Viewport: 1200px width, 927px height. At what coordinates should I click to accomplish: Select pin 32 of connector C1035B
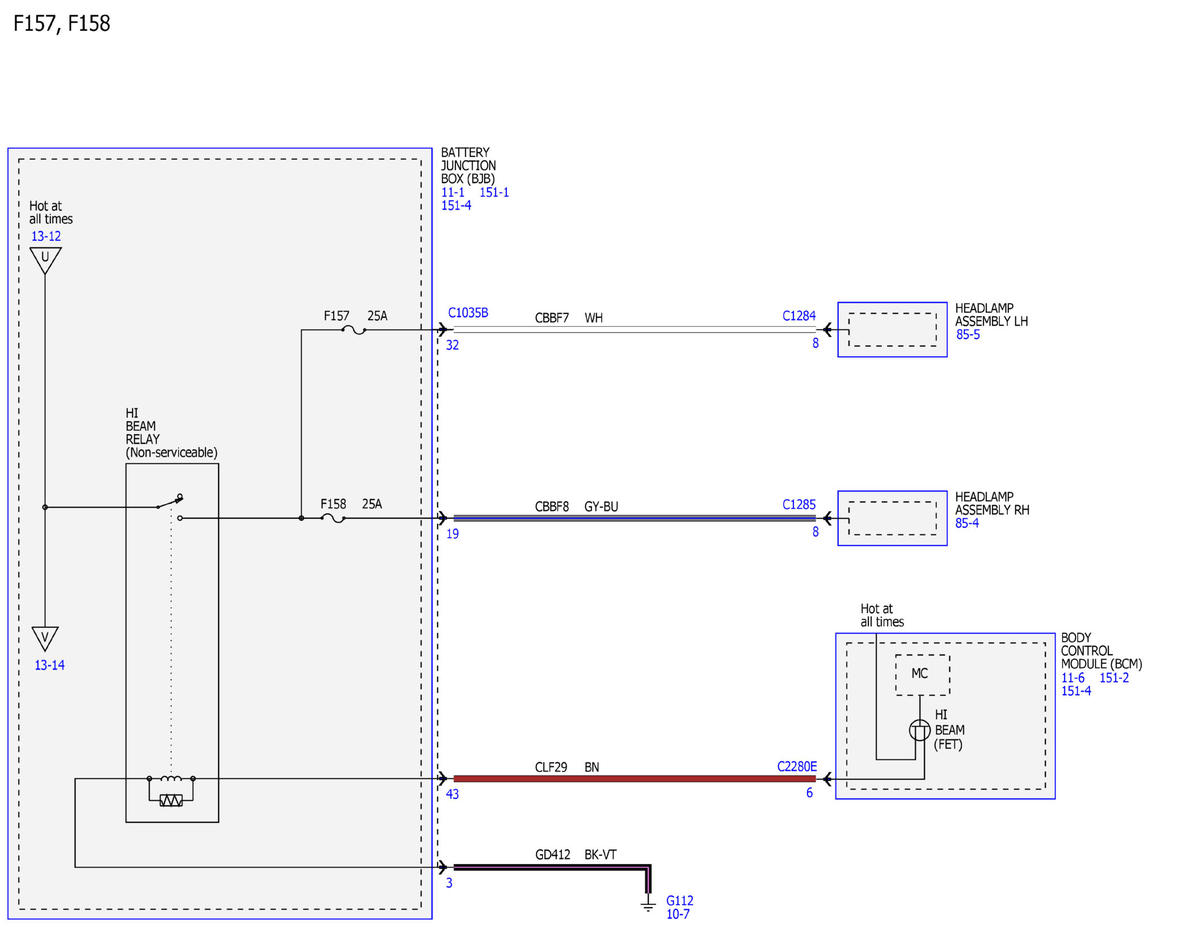point(453,344)
